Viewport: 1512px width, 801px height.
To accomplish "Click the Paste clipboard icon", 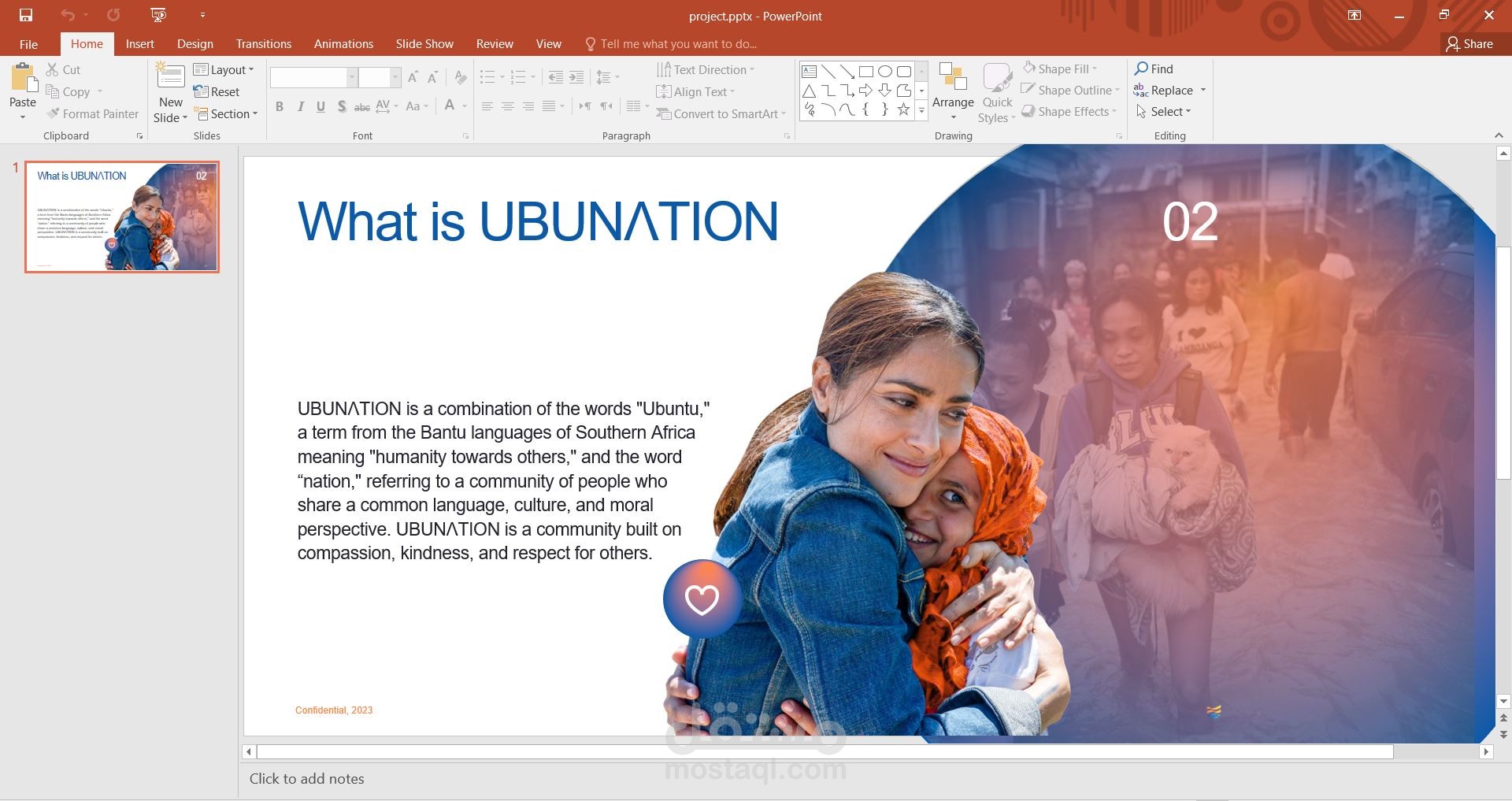I will pos(23,78).
